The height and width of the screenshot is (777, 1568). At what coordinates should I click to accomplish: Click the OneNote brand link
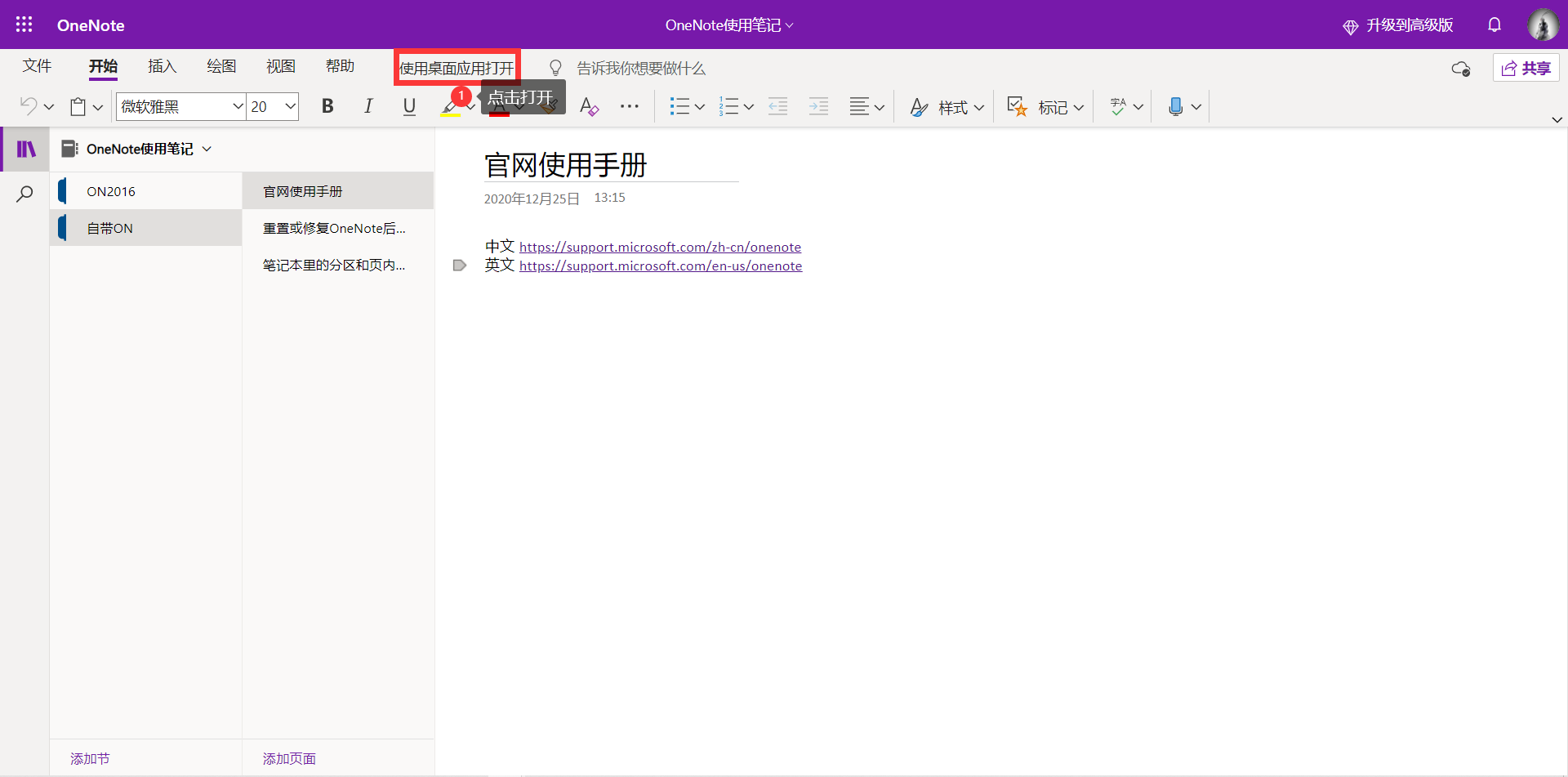tap(91, 25)
